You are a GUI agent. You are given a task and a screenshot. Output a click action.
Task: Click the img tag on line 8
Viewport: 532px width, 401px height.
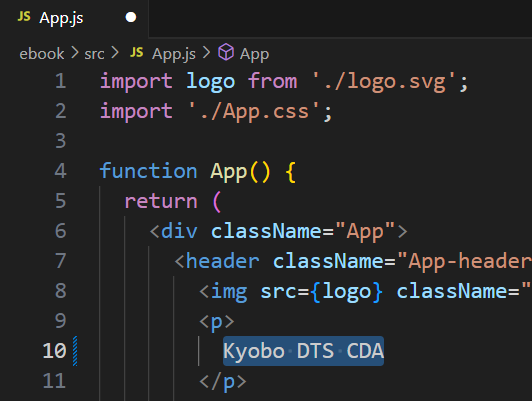(229, 292)
